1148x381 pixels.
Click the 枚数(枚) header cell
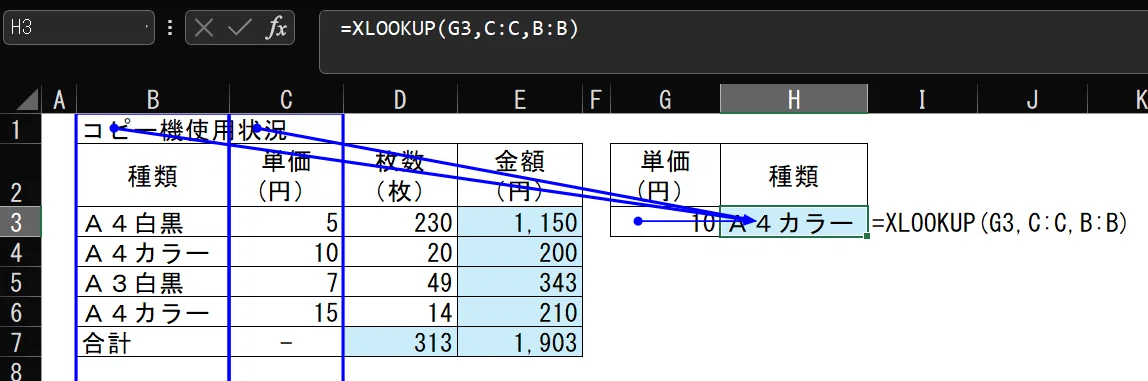(400, 175)
